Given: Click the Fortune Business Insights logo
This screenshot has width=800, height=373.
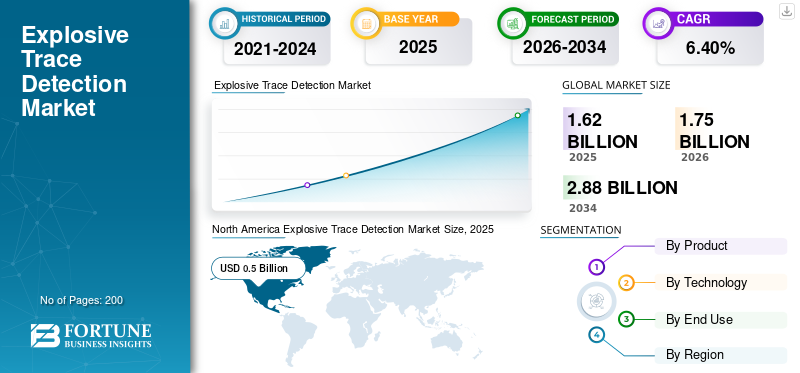Looking at the screenshot, I should click(x=91, y=335).
